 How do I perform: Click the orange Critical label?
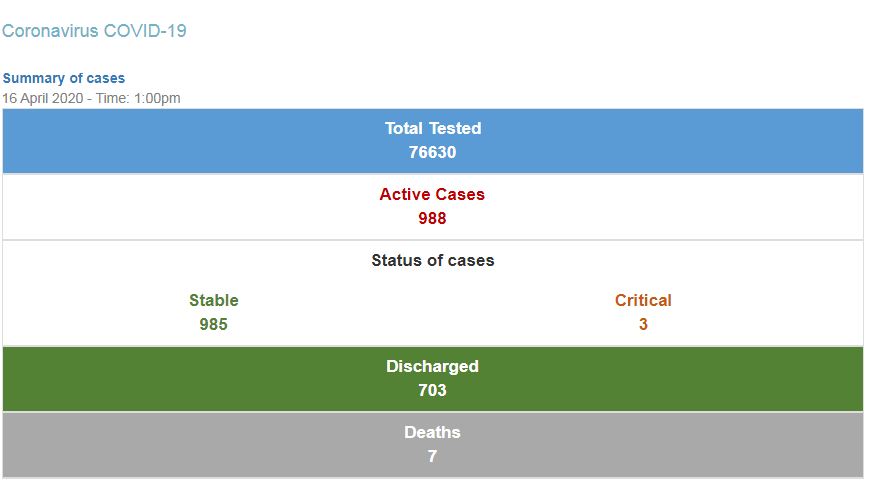click(643, 300)
